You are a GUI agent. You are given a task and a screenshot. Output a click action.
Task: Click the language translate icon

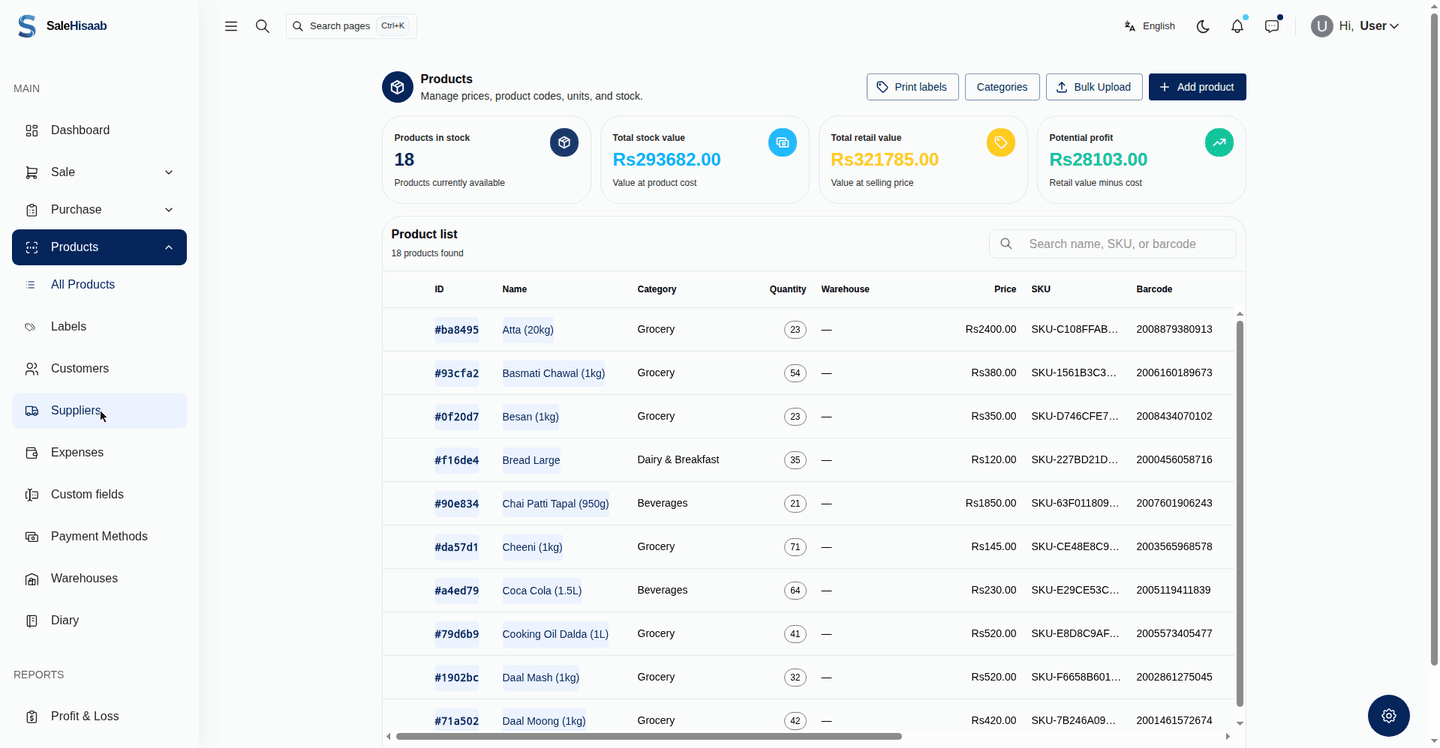[x=1130, y=26]
